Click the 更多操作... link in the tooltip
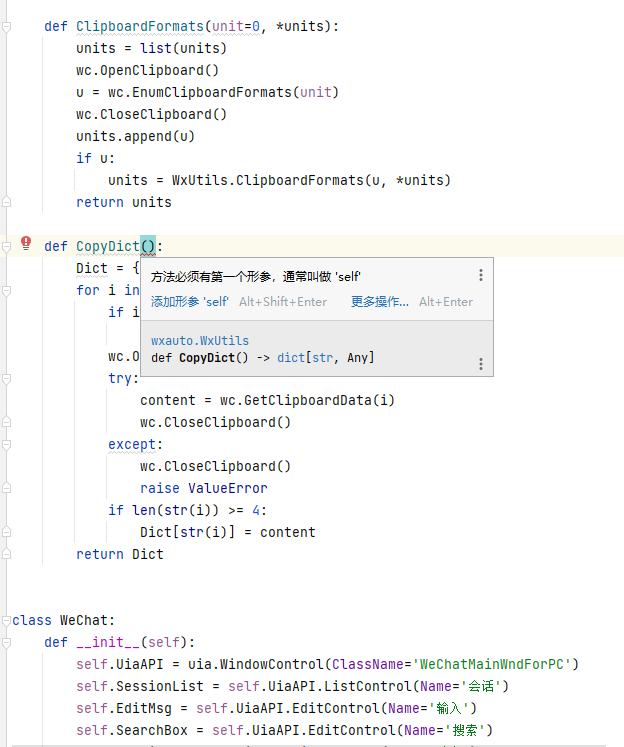This screenshot has width=624, height=747. [380, 302]
